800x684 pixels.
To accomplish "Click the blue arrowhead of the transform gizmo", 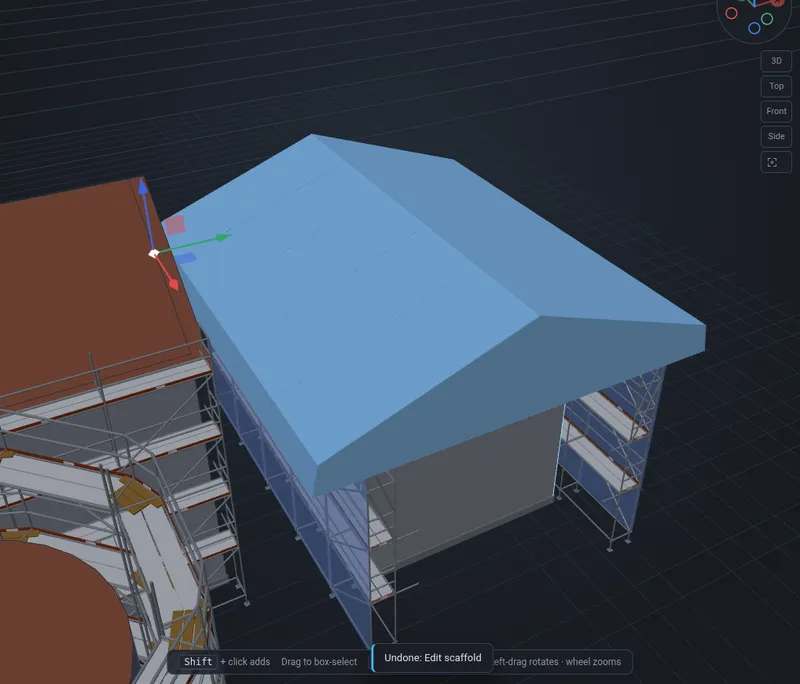I will [143, 186].
